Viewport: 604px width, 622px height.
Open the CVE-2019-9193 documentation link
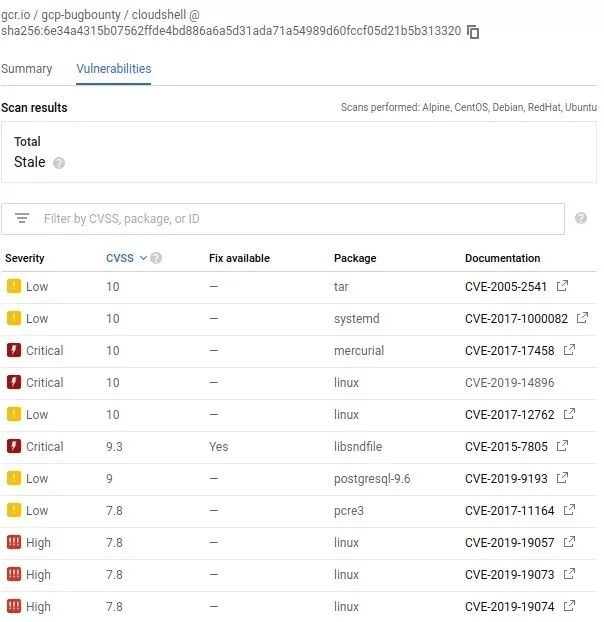[x=506, y=479]
